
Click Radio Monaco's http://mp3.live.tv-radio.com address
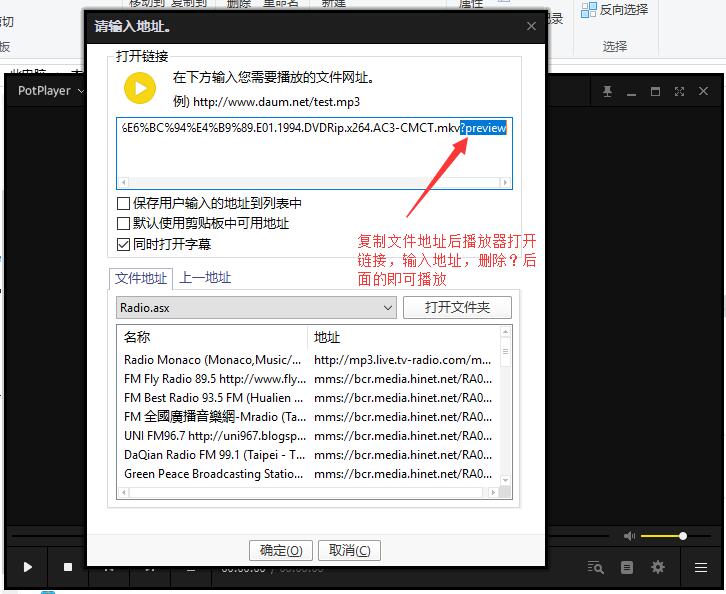pos(402,360)
